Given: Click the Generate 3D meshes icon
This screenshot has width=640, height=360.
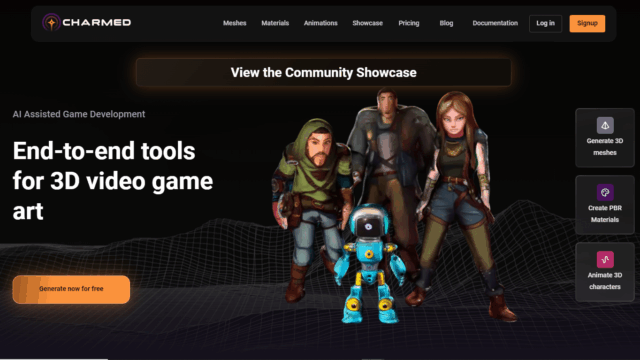Looking at the screenshot, I should pyautogui.click(x=605, y=125).
